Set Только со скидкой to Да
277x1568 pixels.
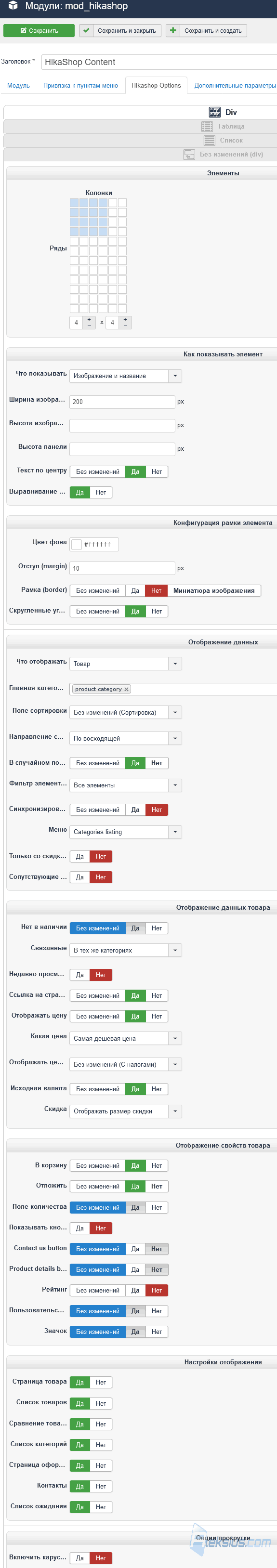80,856
